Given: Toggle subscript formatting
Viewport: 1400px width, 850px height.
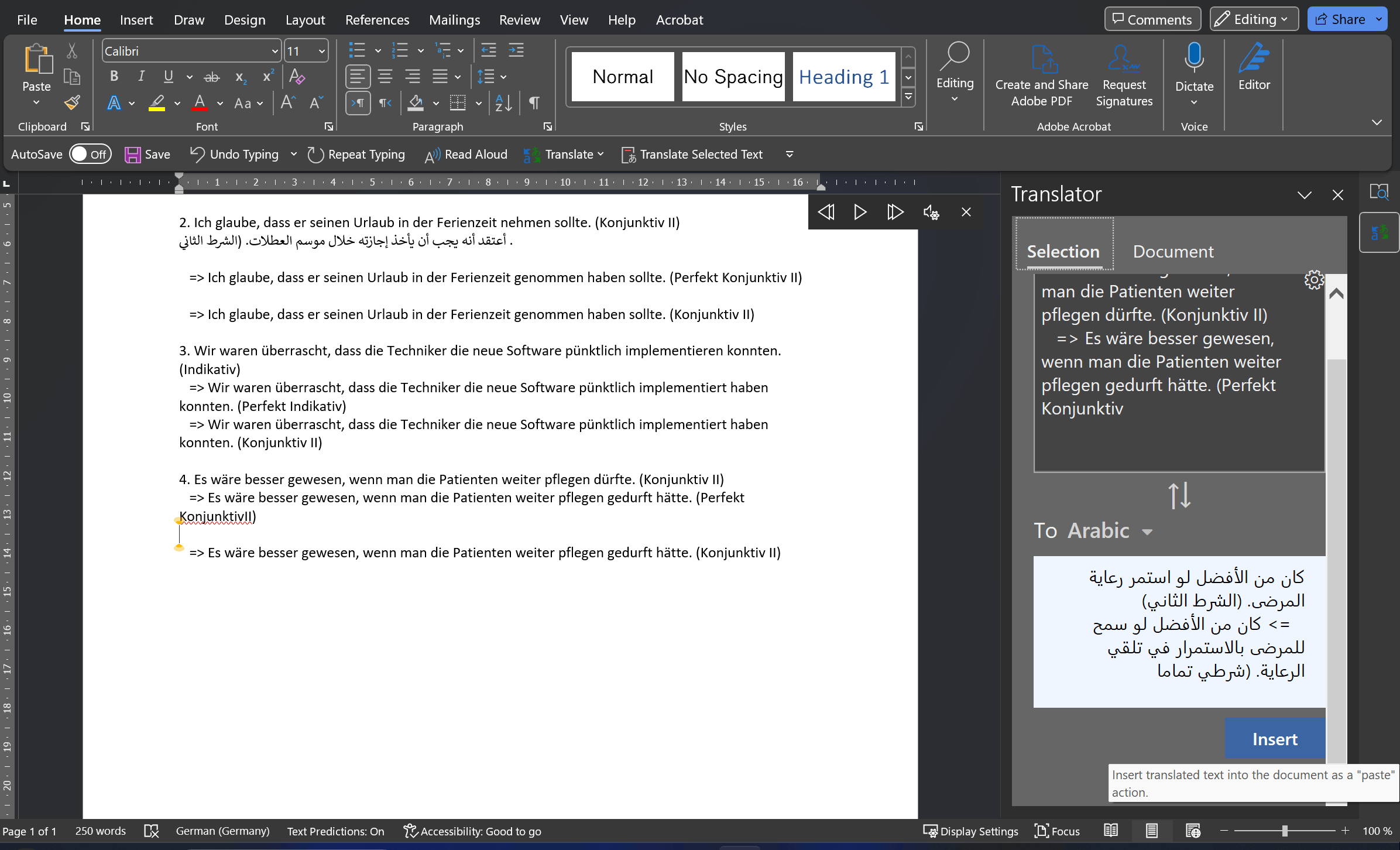Looking at the screenshot, I should click(x=241, y=77).
